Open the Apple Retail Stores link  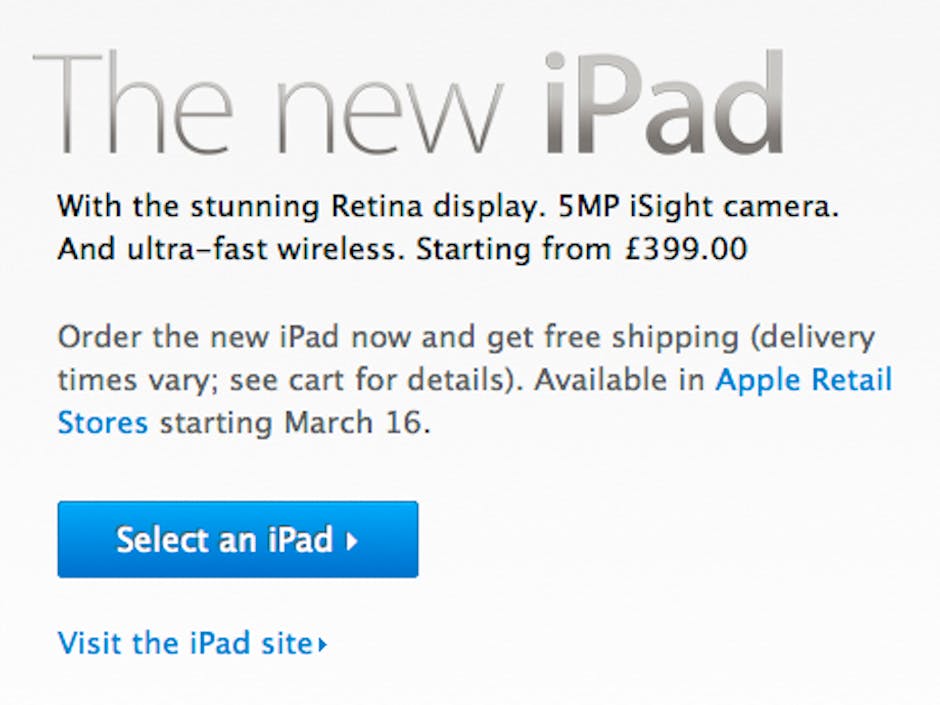tap(804, 380)
